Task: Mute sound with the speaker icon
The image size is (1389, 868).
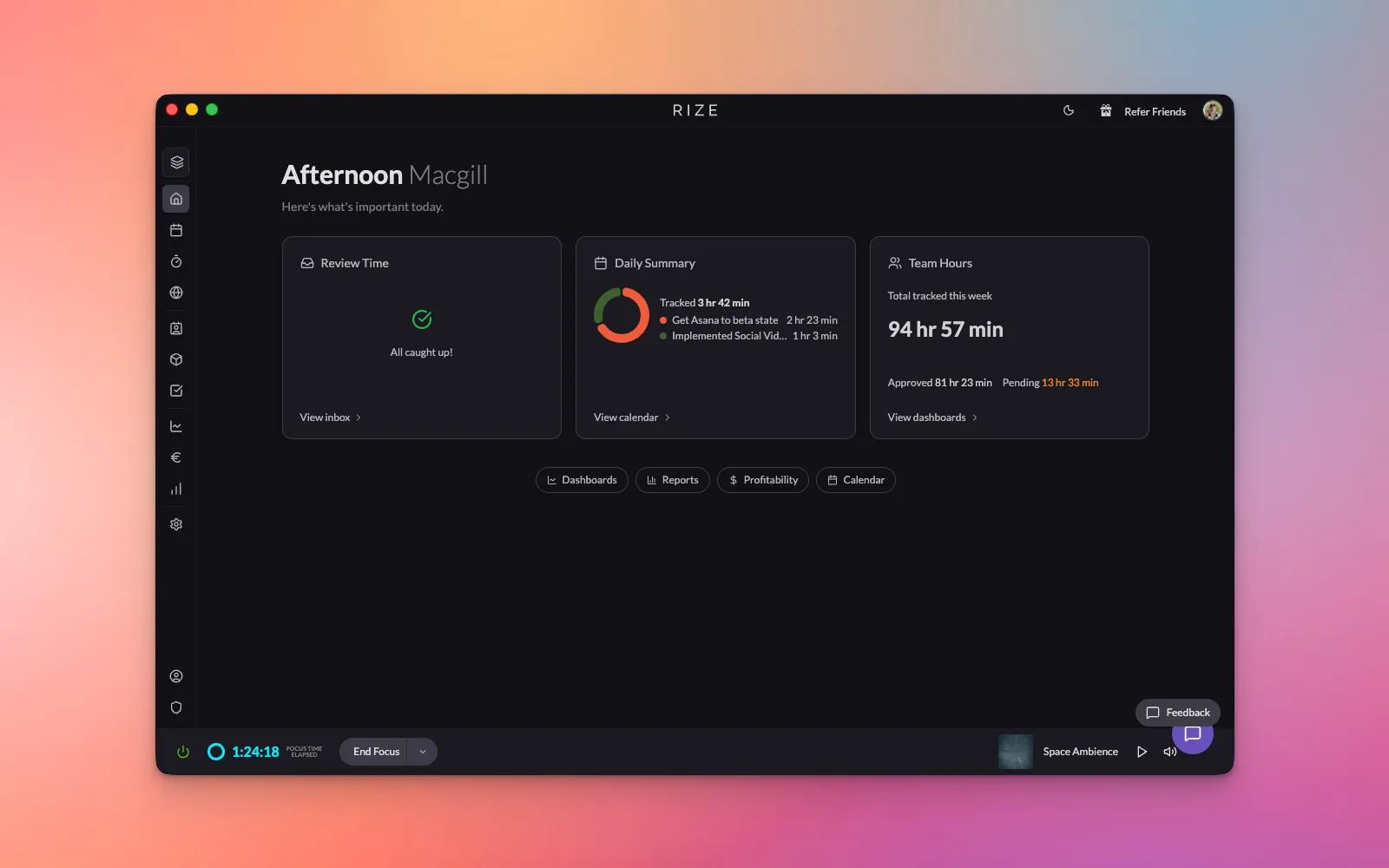Action: 1168,752
